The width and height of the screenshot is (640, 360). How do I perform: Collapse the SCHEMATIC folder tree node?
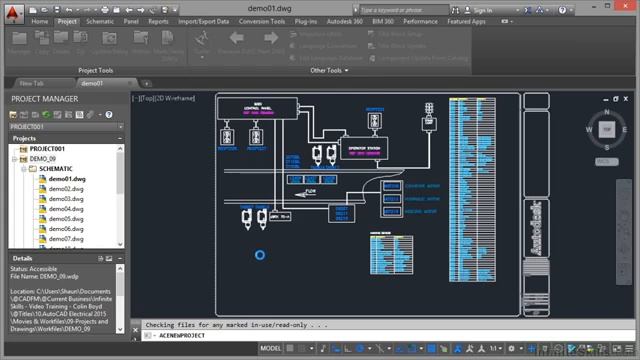coord(24,169)
